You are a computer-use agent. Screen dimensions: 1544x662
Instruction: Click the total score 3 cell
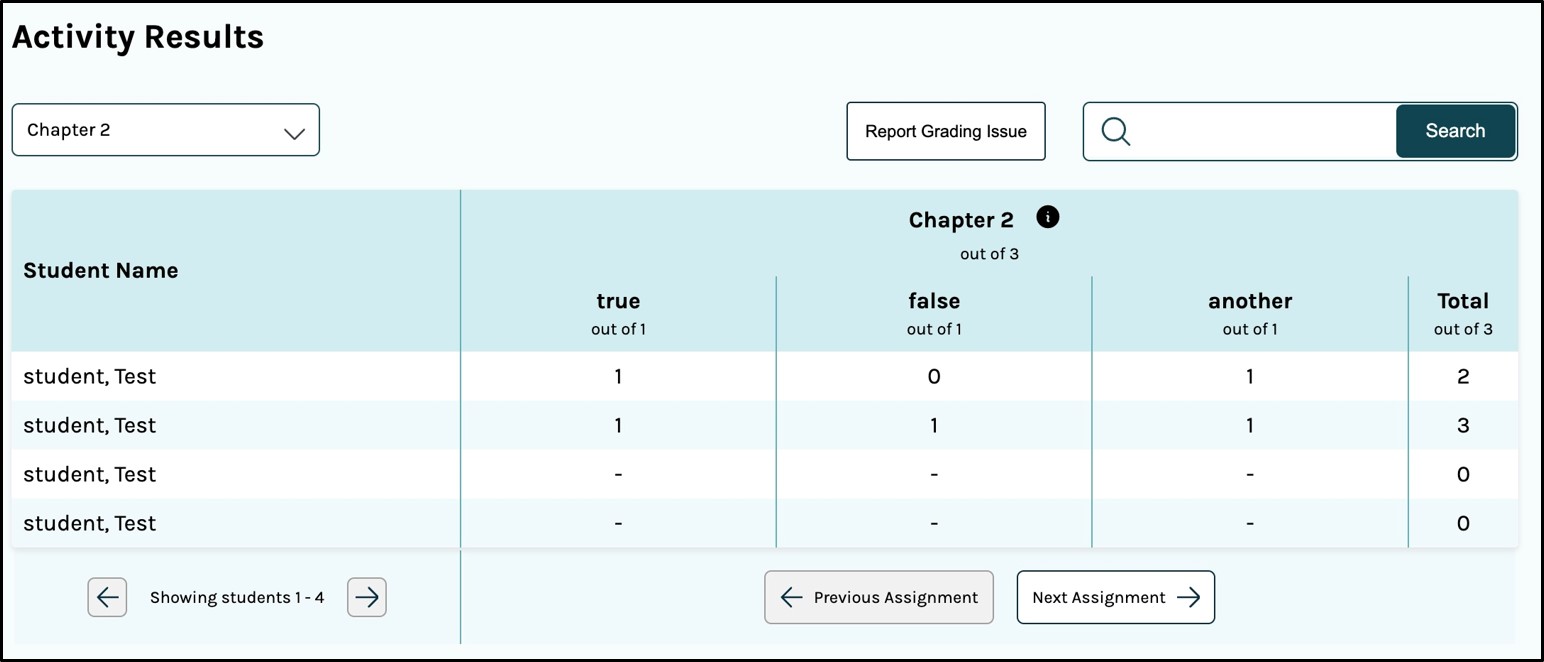(x=1463, y=425)
